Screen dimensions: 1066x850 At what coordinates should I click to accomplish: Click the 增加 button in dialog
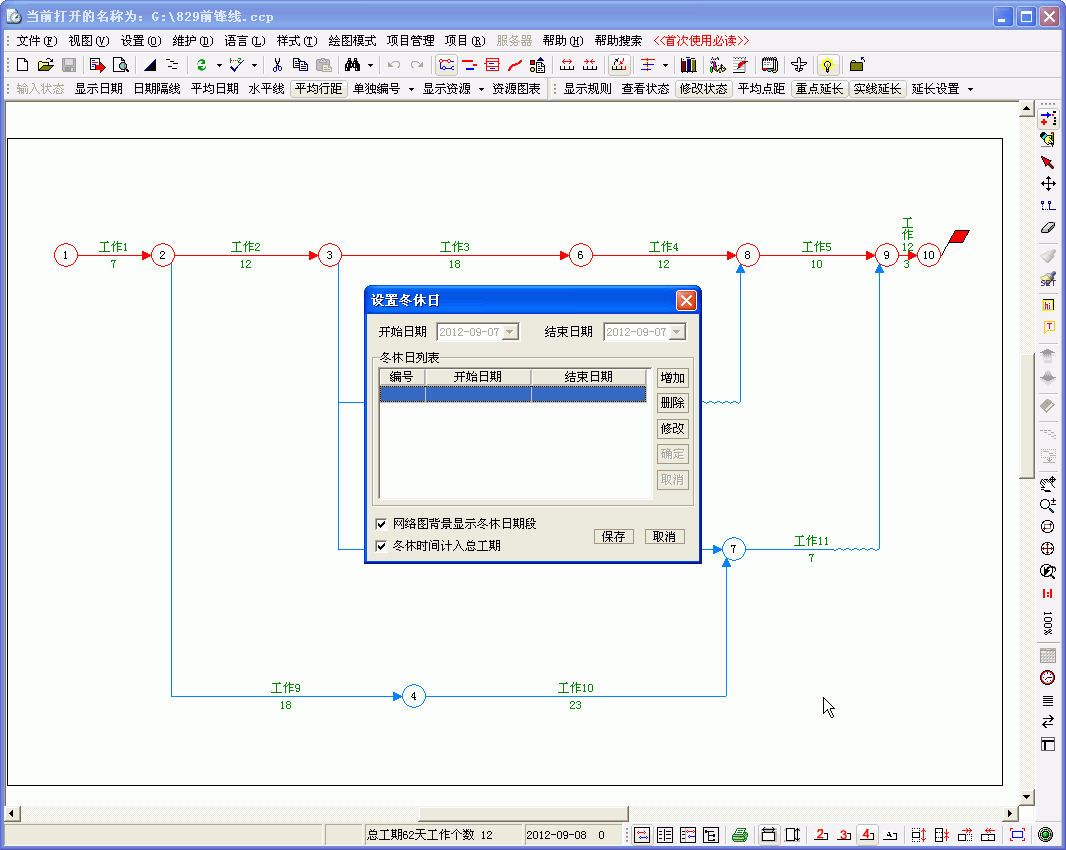672,377
